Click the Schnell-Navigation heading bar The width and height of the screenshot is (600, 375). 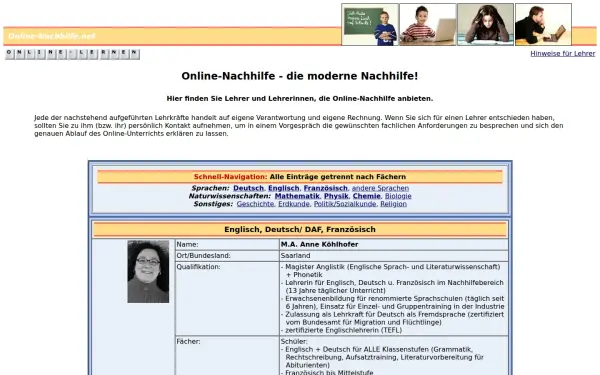(300, 177)
